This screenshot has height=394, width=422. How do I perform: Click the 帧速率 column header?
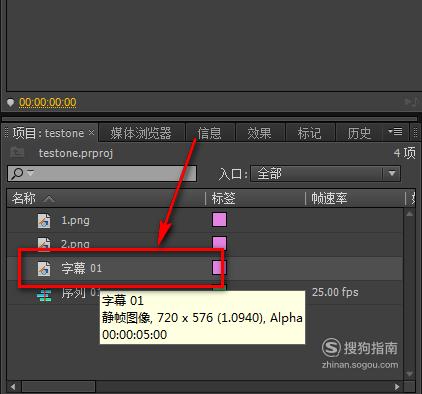pyautogui.click(x=329, y=198)
